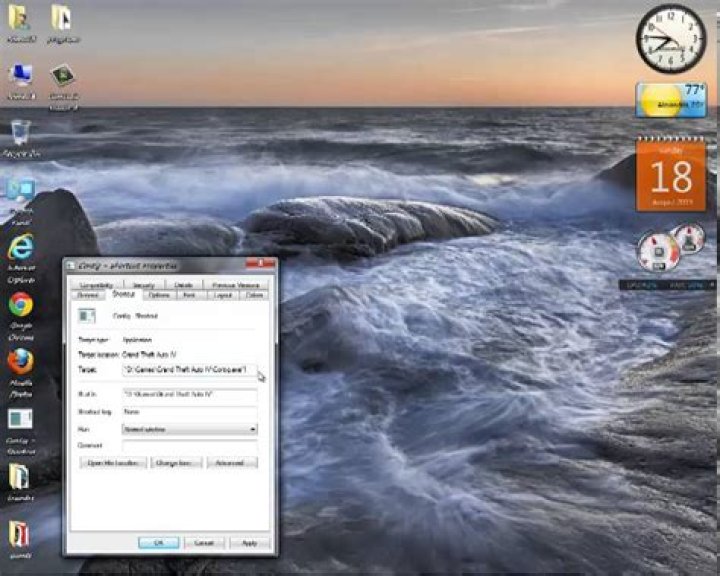Open the Internet Explorer desktop icon
Screen dimensions: 720x576
point(20,248)
